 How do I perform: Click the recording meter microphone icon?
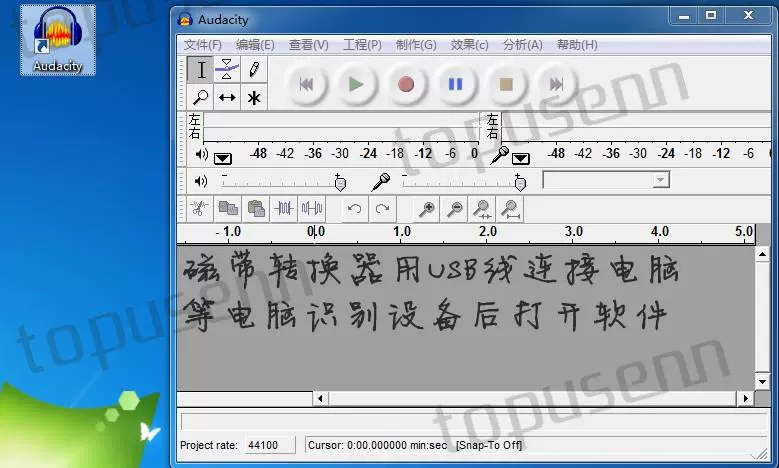pyautogui.click(x=499, y=155)
